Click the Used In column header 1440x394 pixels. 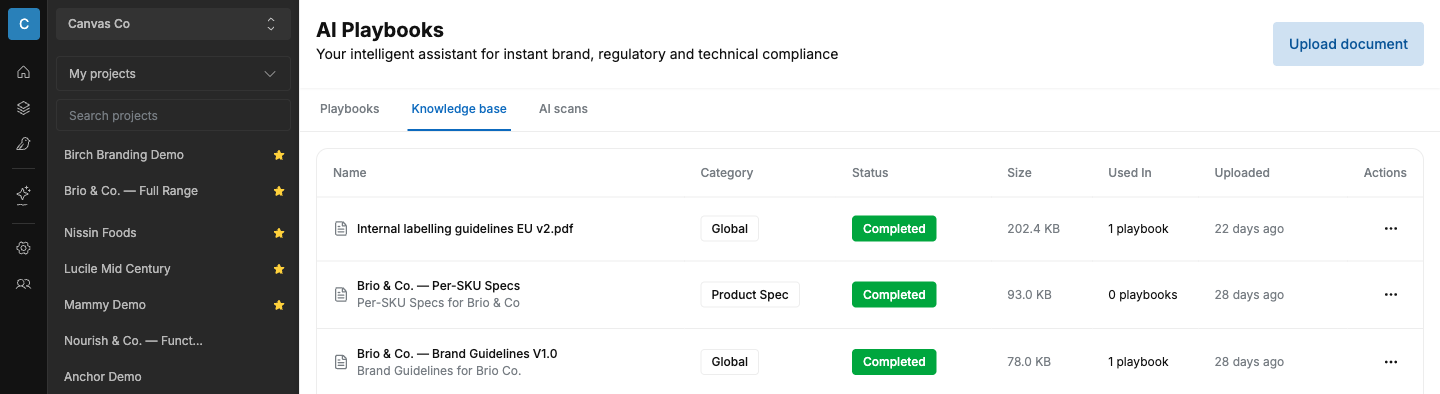[x=1130, y=173]
